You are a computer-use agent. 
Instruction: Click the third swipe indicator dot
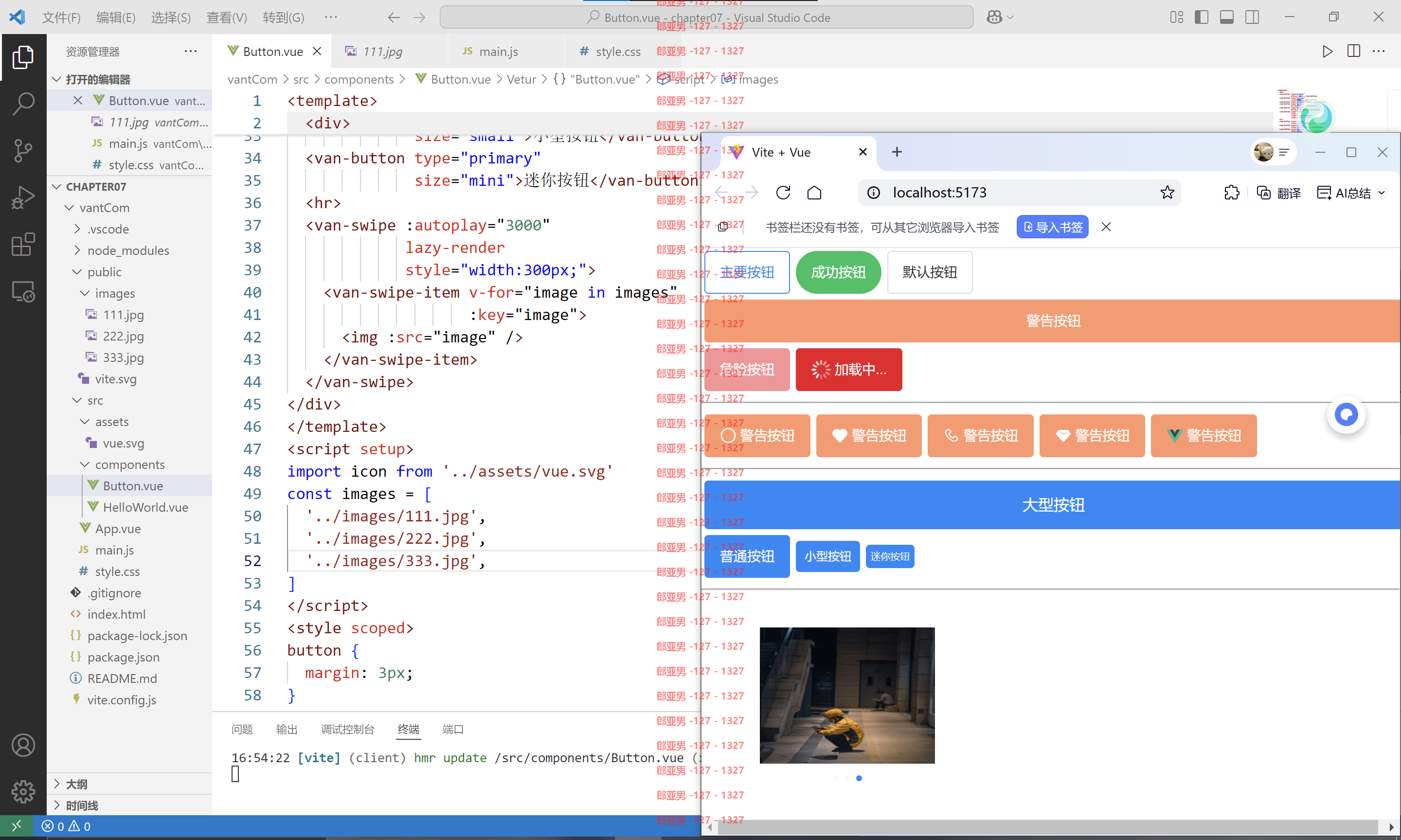pos(859,778)
